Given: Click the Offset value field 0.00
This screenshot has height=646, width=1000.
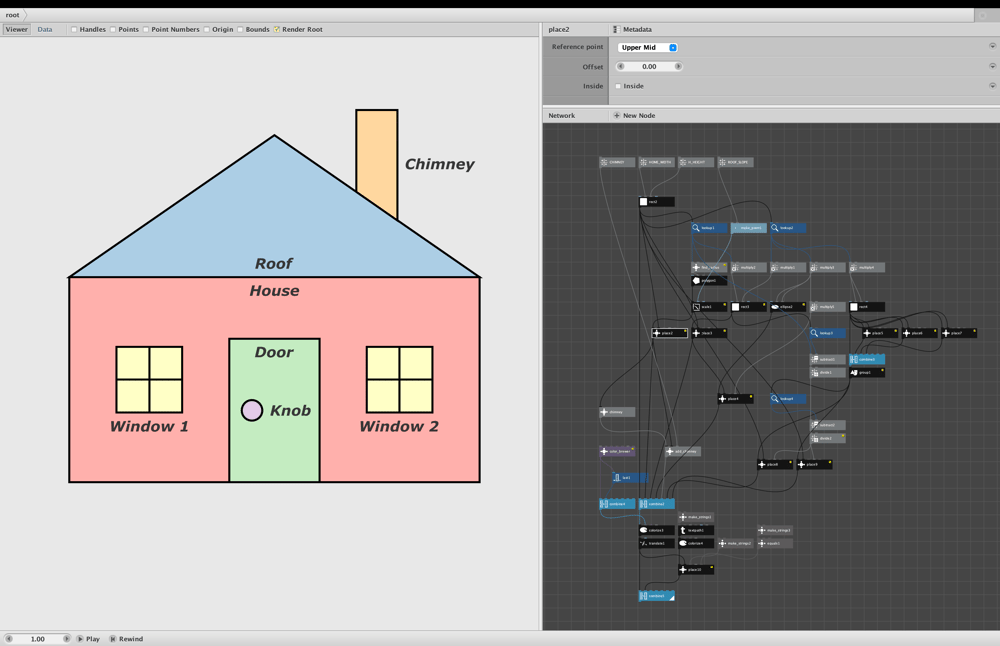Looking at the screenshot, I should coord(649,66).
